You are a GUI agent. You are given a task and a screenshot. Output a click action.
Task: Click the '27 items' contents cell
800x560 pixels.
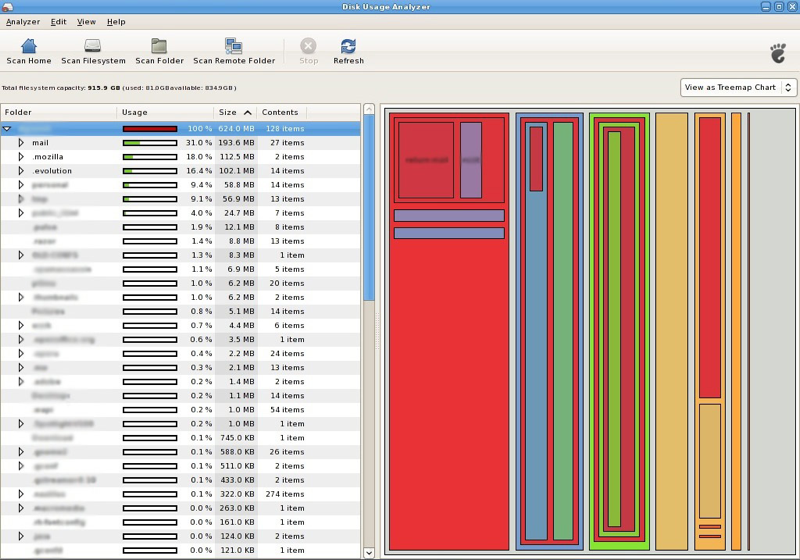tap(287, 143)
